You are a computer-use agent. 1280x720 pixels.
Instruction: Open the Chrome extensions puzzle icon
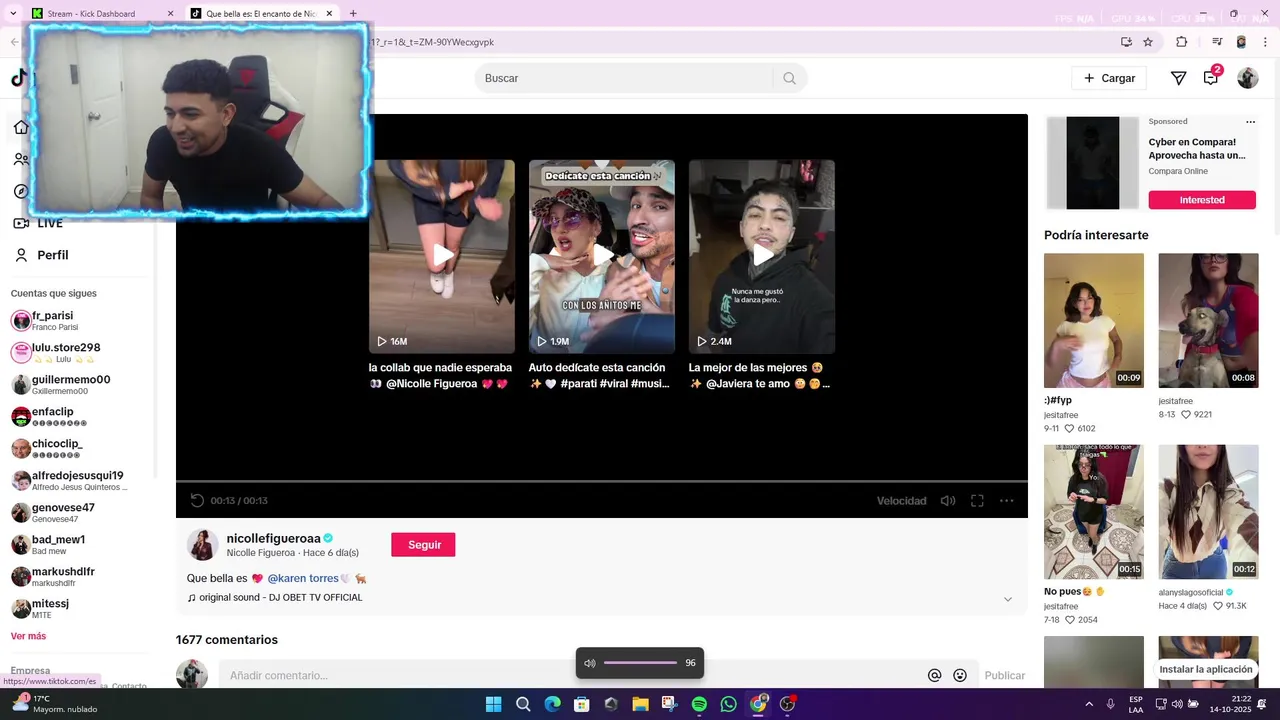(1181, 42)
